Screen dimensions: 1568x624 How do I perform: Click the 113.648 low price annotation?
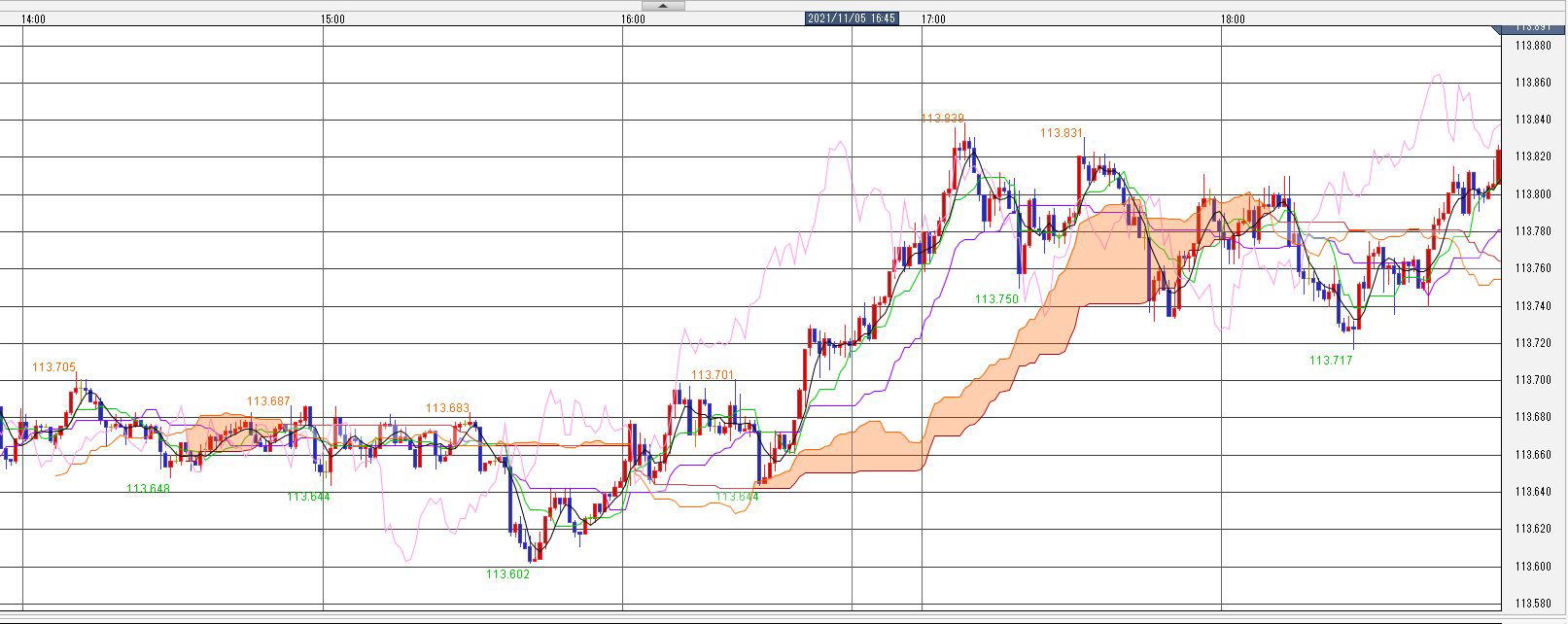(148, 489)
